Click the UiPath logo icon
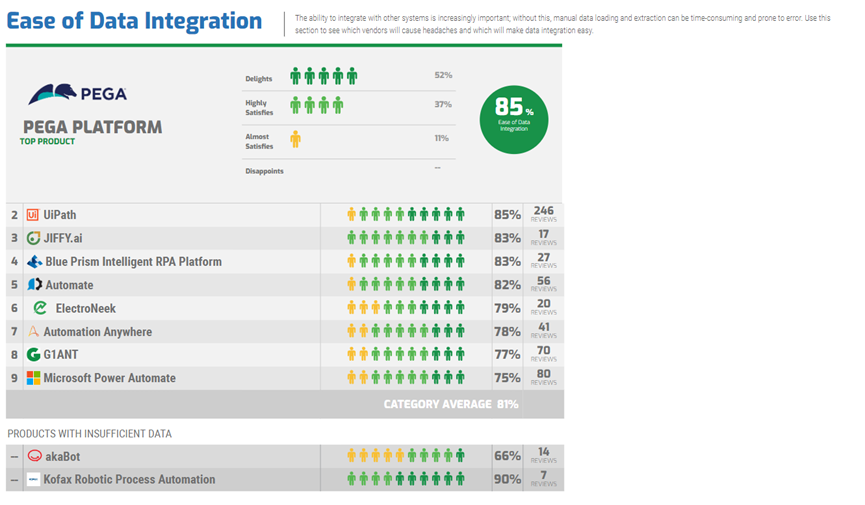Image resolution: width=865 pixels, height=505 pixels. click(x=33, y=215)
